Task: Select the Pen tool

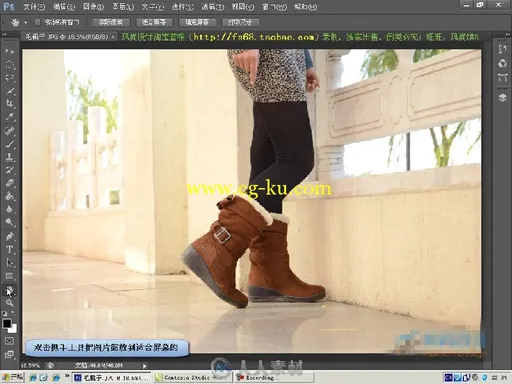Action: [9, 236]
